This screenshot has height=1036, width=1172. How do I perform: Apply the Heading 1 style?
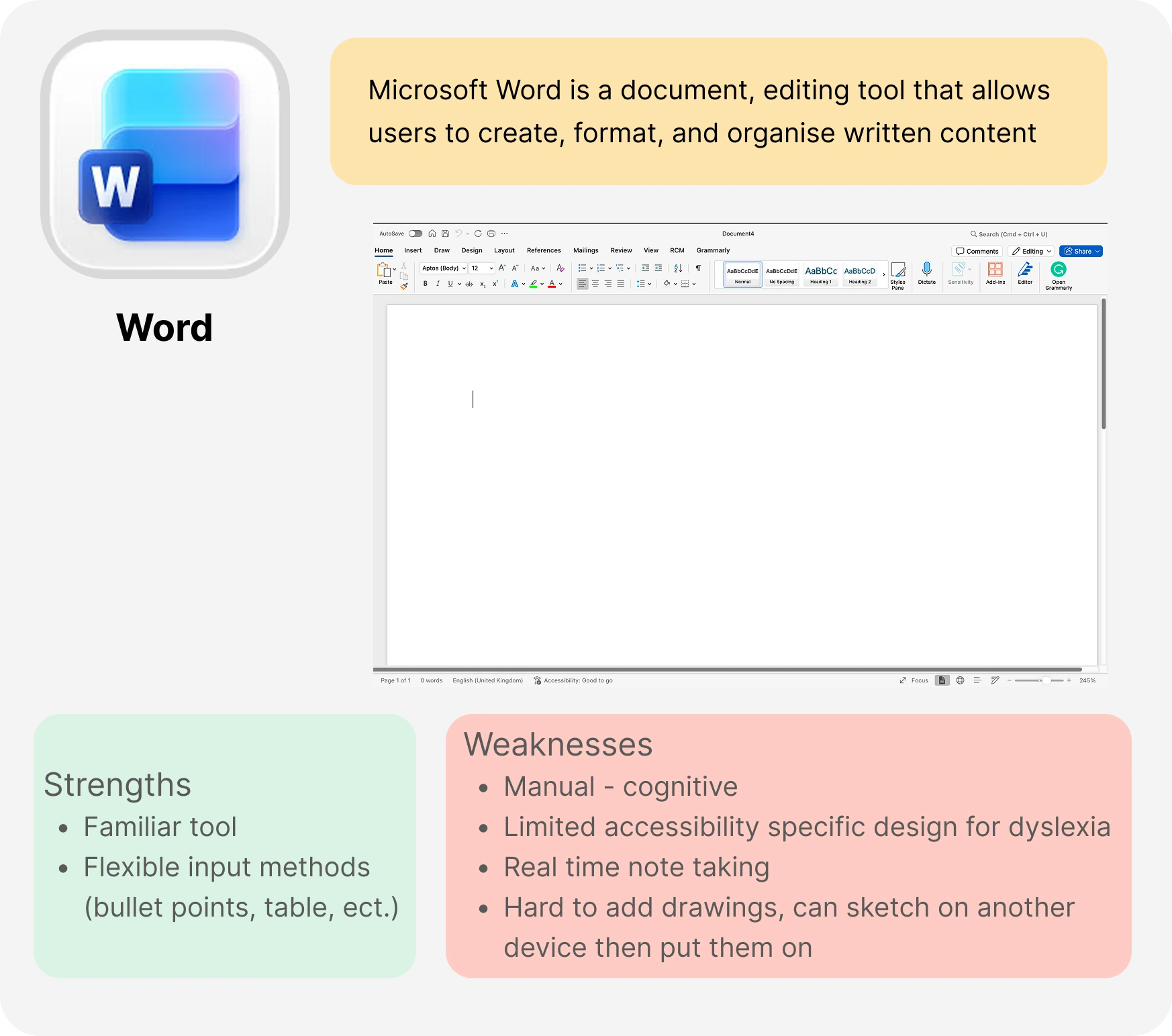click(821, 274)
